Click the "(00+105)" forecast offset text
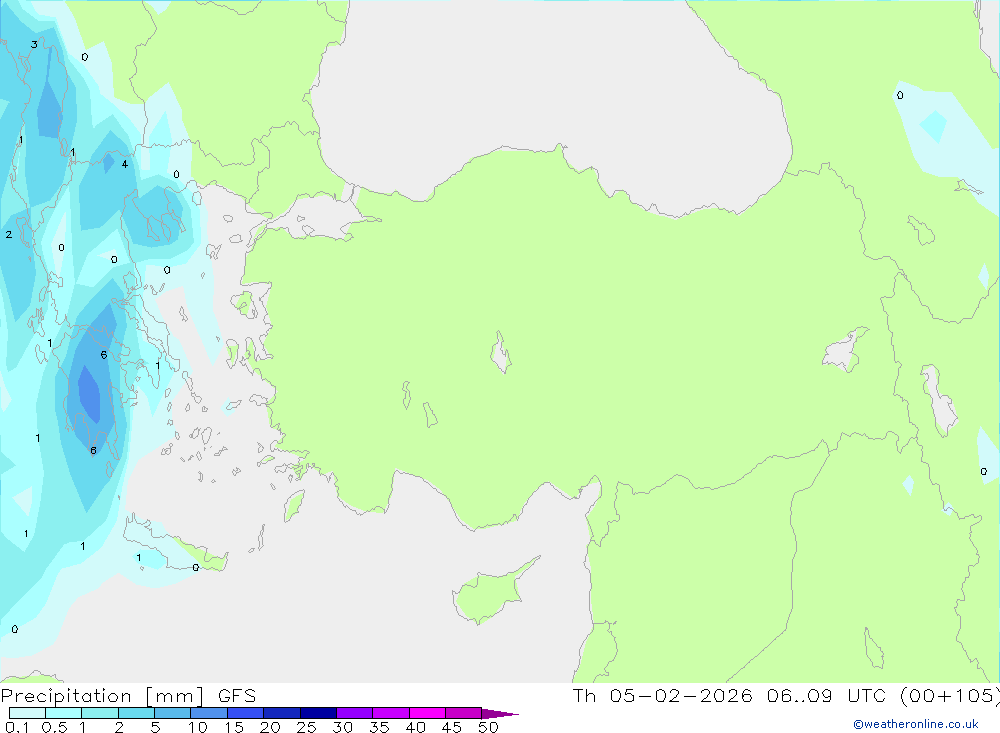Screen dimensions: 1000x733 point(950,695)
